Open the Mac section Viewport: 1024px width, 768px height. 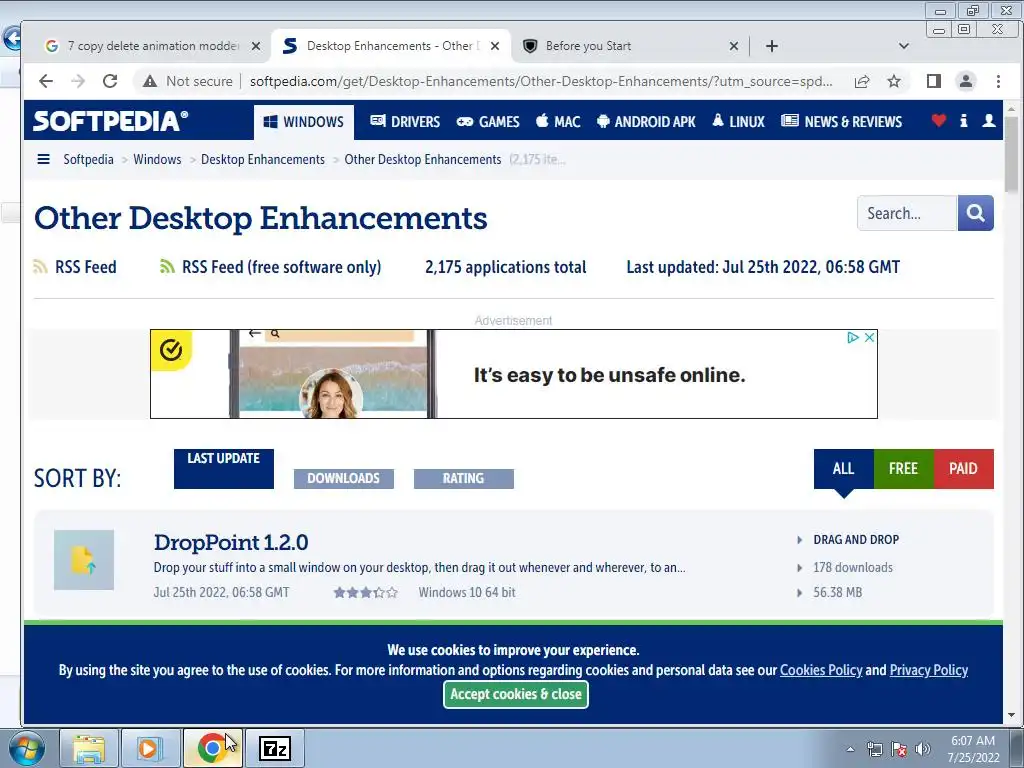(x=558, y=122)
